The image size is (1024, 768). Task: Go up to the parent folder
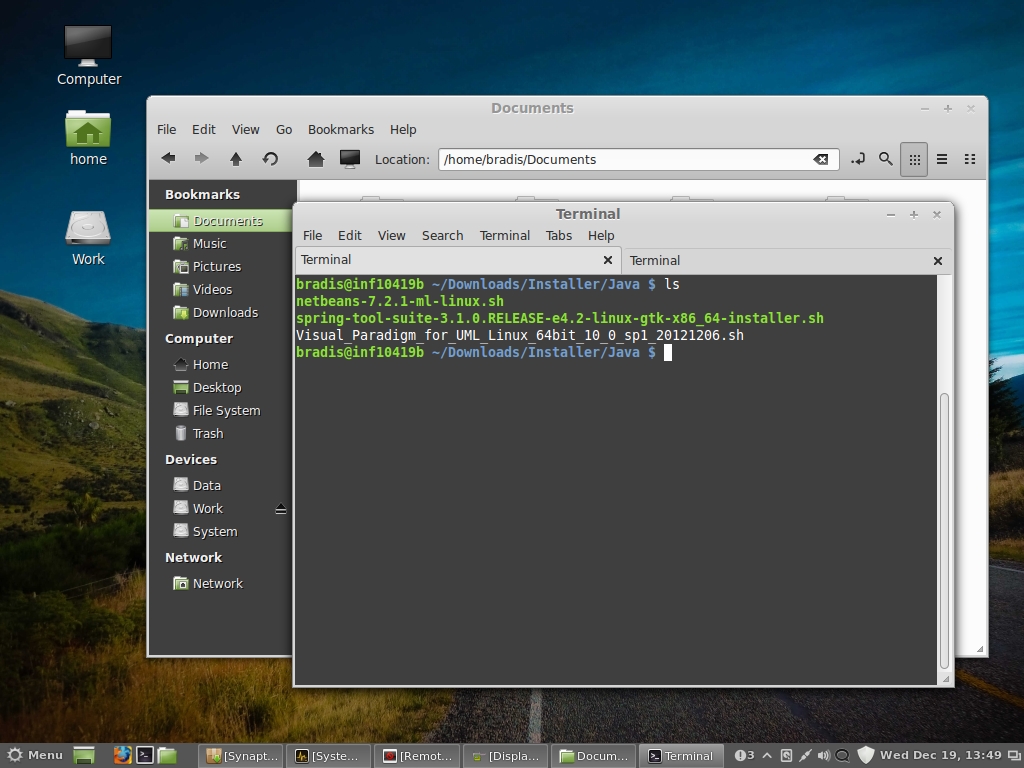click(236, 159)
